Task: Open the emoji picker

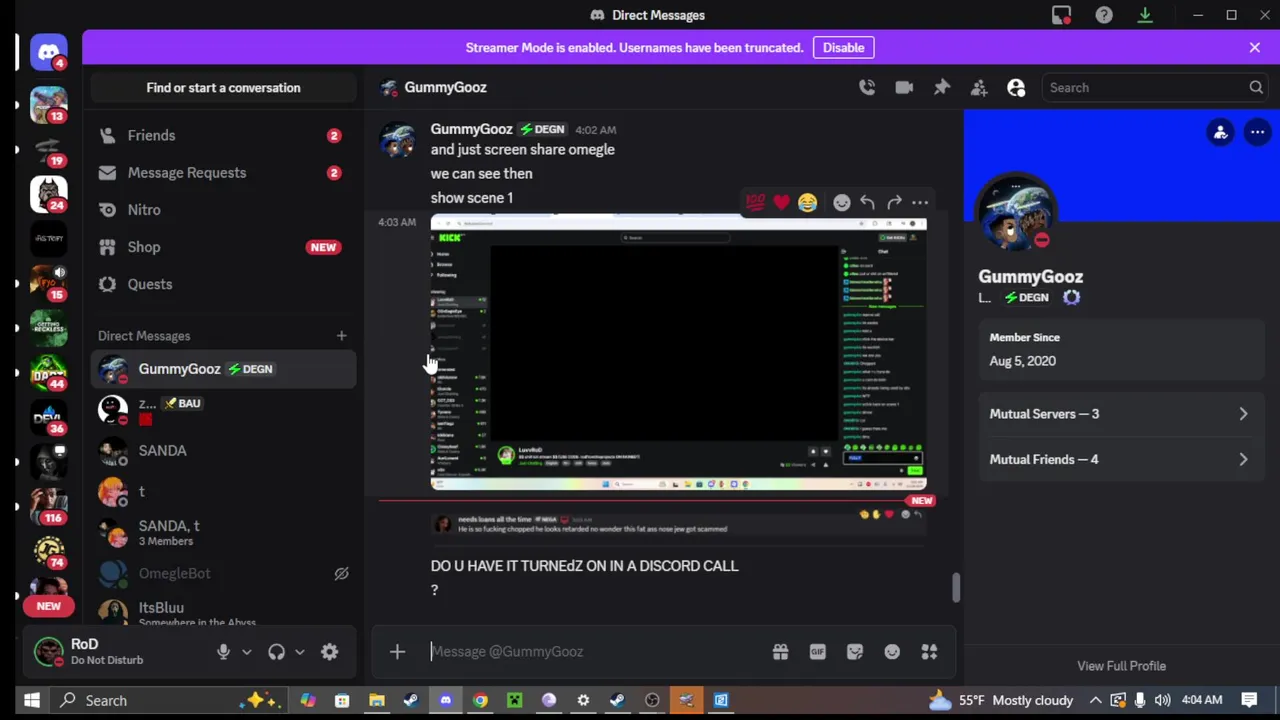Action: 892,652
